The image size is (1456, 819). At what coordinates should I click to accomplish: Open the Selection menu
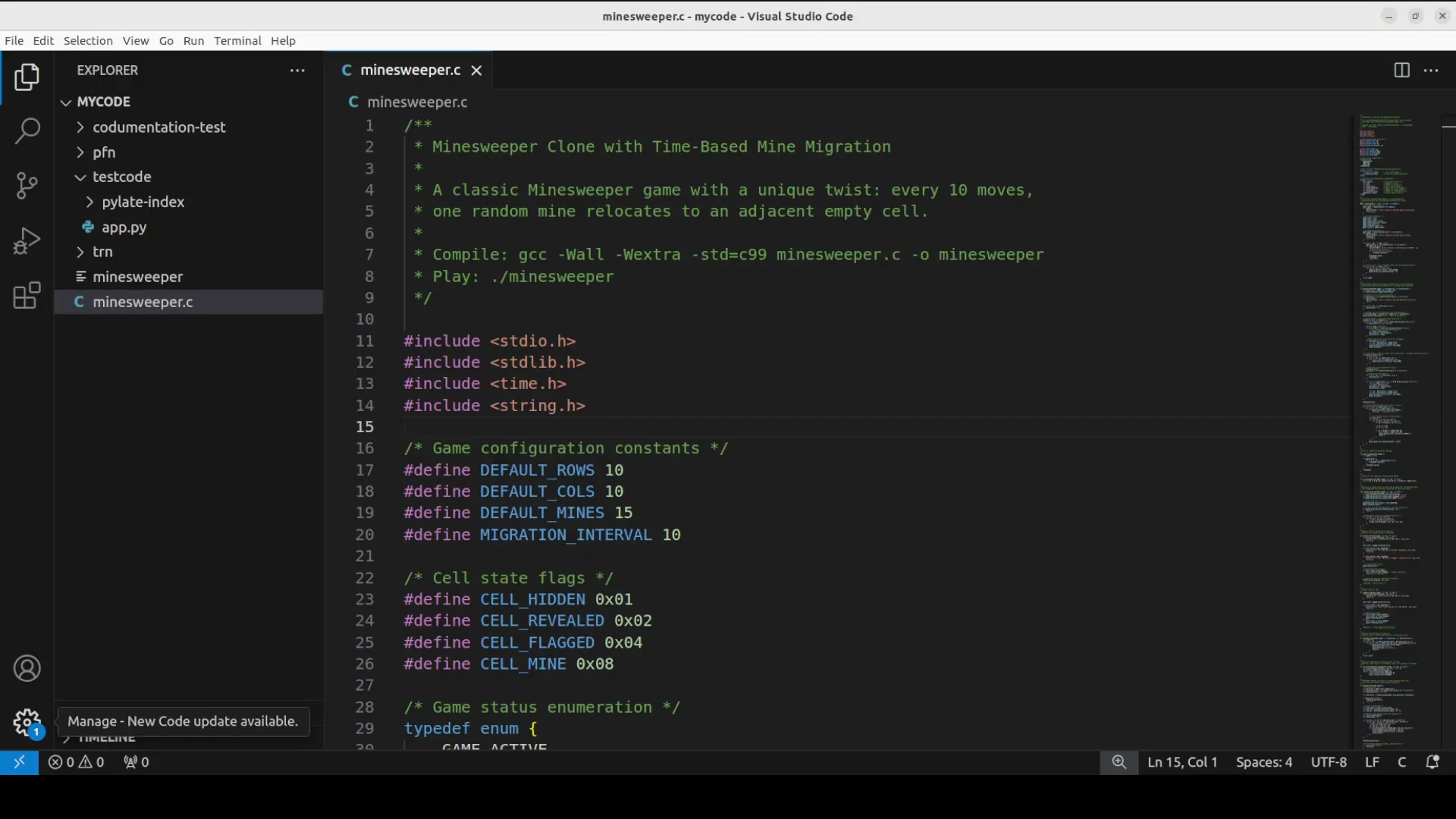point(88,41)
